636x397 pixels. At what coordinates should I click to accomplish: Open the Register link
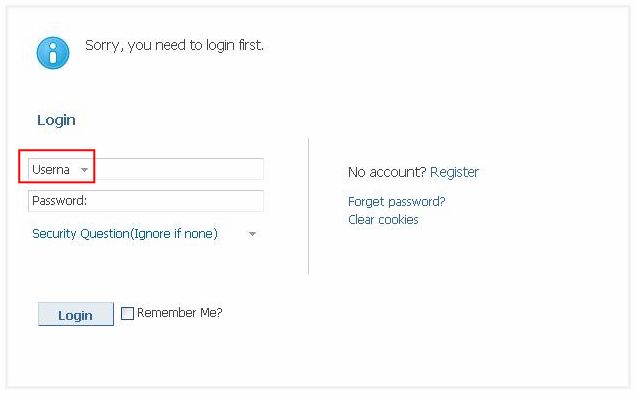[x=454, y=172]
